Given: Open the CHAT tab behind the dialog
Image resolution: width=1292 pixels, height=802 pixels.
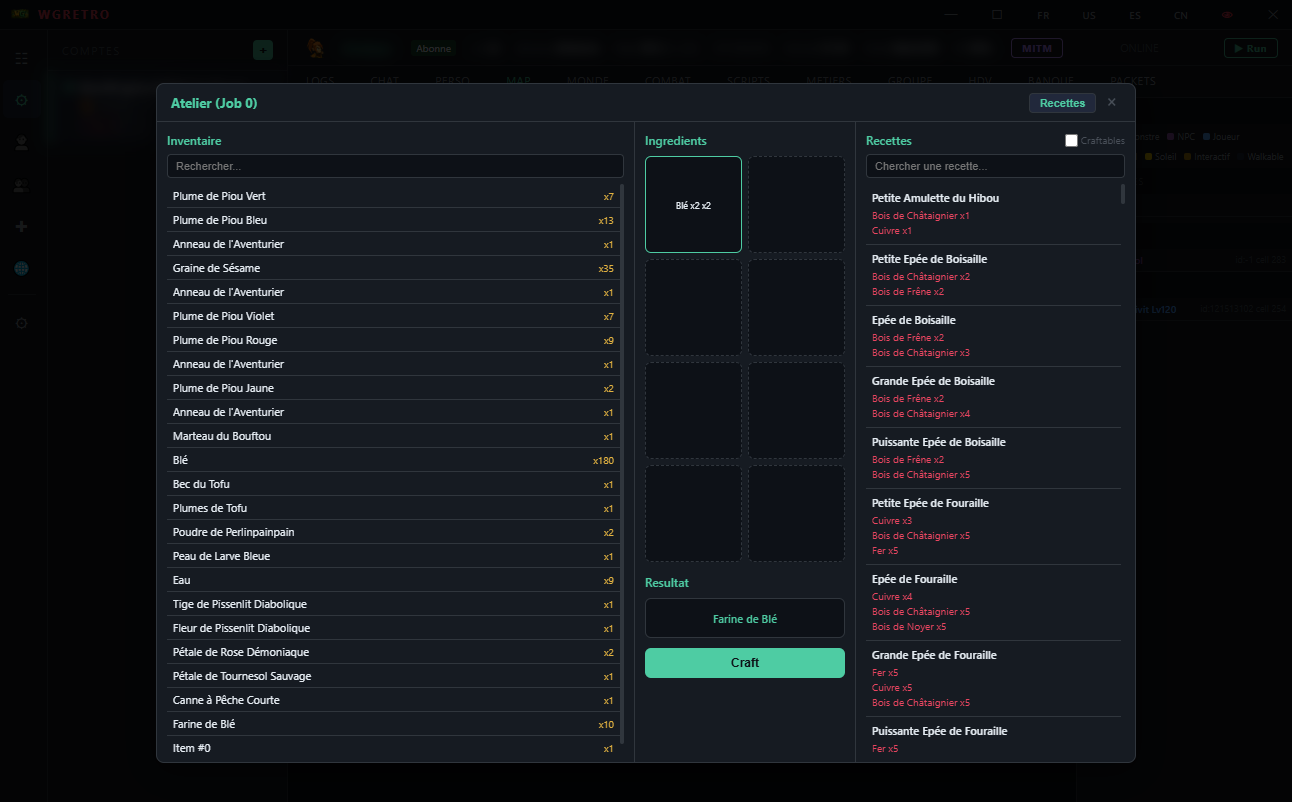Looking at the screenshot, I should (x=385, y=80).
